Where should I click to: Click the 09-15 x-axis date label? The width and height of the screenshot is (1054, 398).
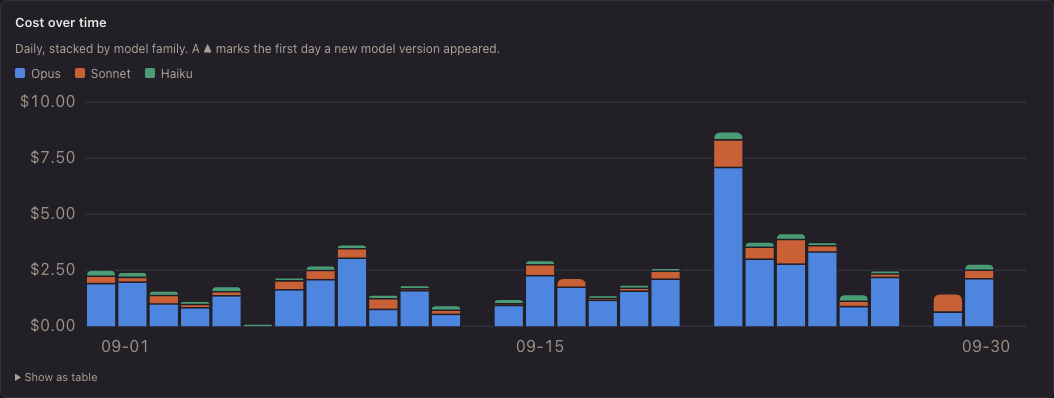[540, 347]
